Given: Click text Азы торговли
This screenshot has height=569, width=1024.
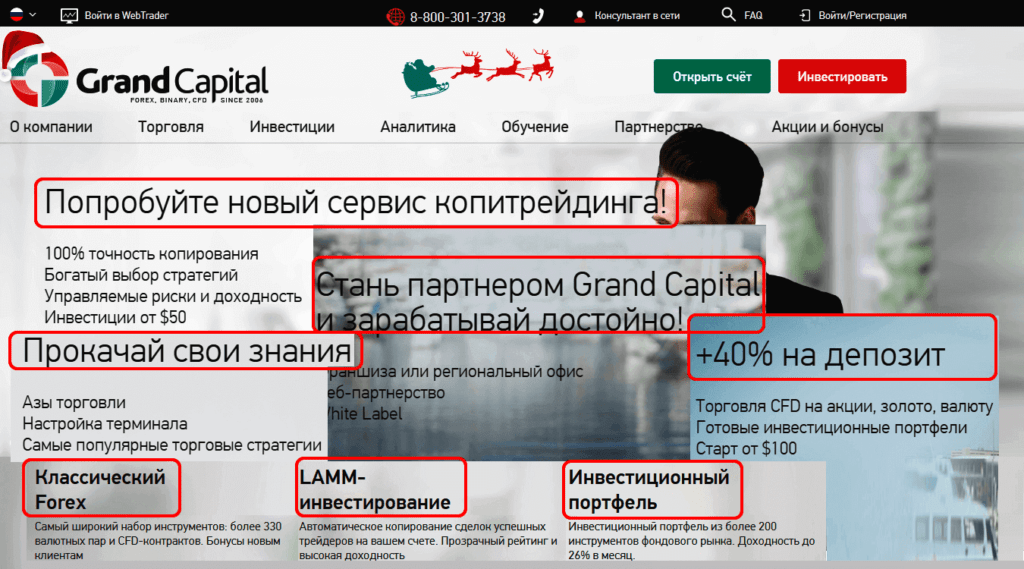Looking at the screenshot, I should 74,402.
